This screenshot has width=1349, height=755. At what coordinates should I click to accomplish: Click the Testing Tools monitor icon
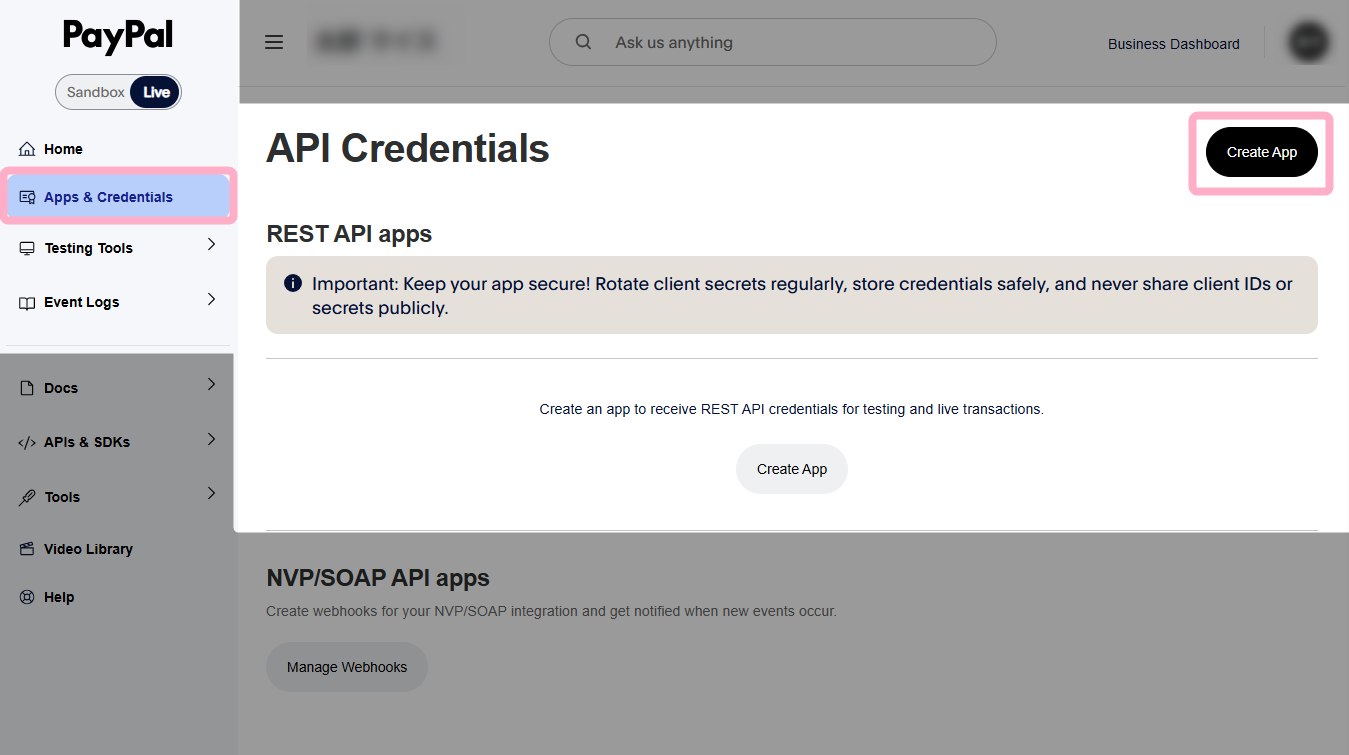[x=27, y=248]
